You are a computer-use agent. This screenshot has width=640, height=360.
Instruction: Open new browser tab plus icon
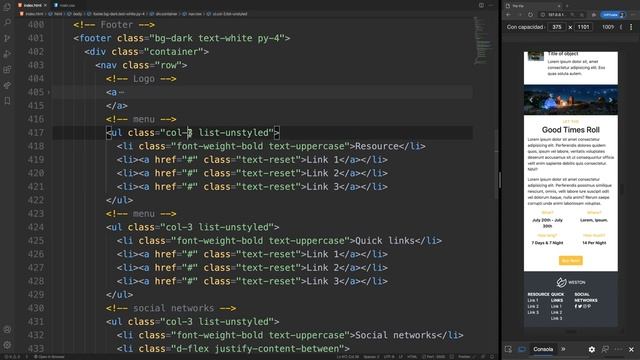click(567, 5)
